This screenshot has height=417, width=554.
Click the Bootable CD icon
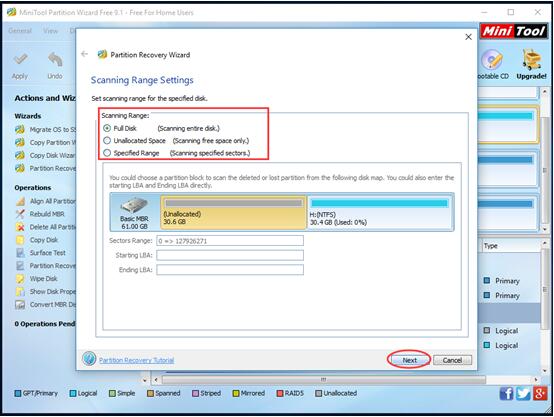(492, 60)
